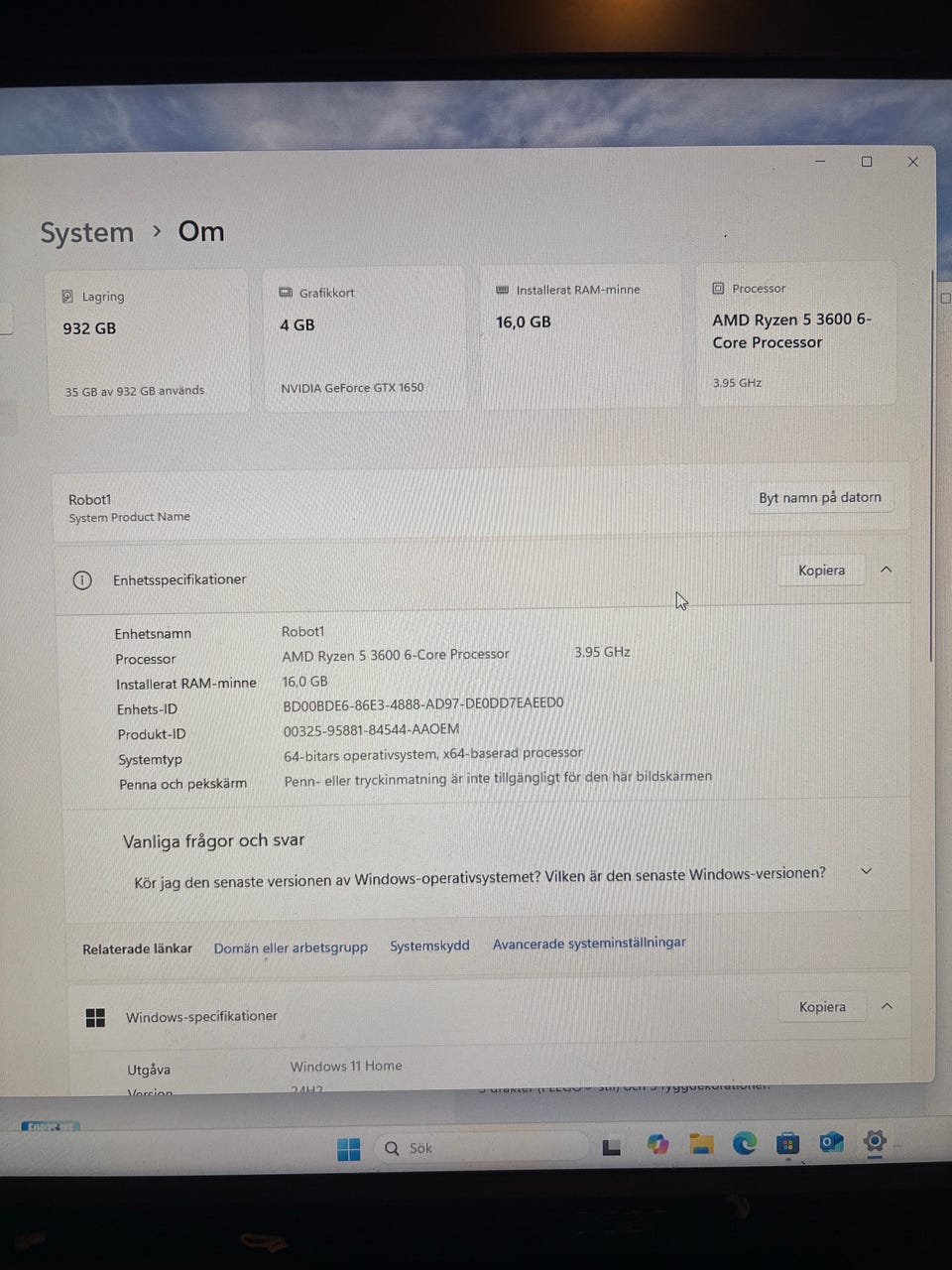Copy Windows specifications with Kopiera
The image size is (952, 1270).
822,1007
